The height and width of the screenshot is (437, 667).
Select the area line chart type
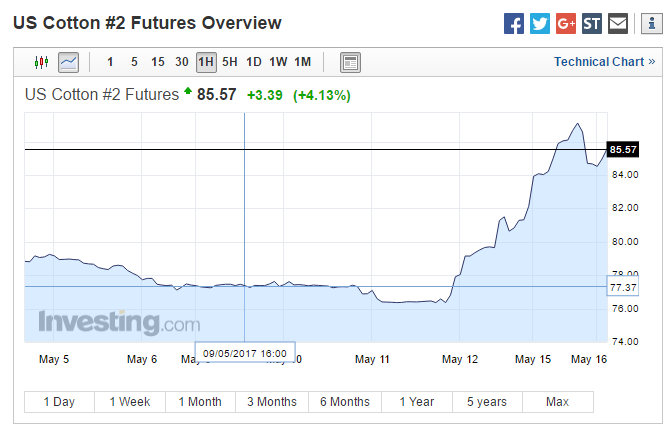[68, 62]
